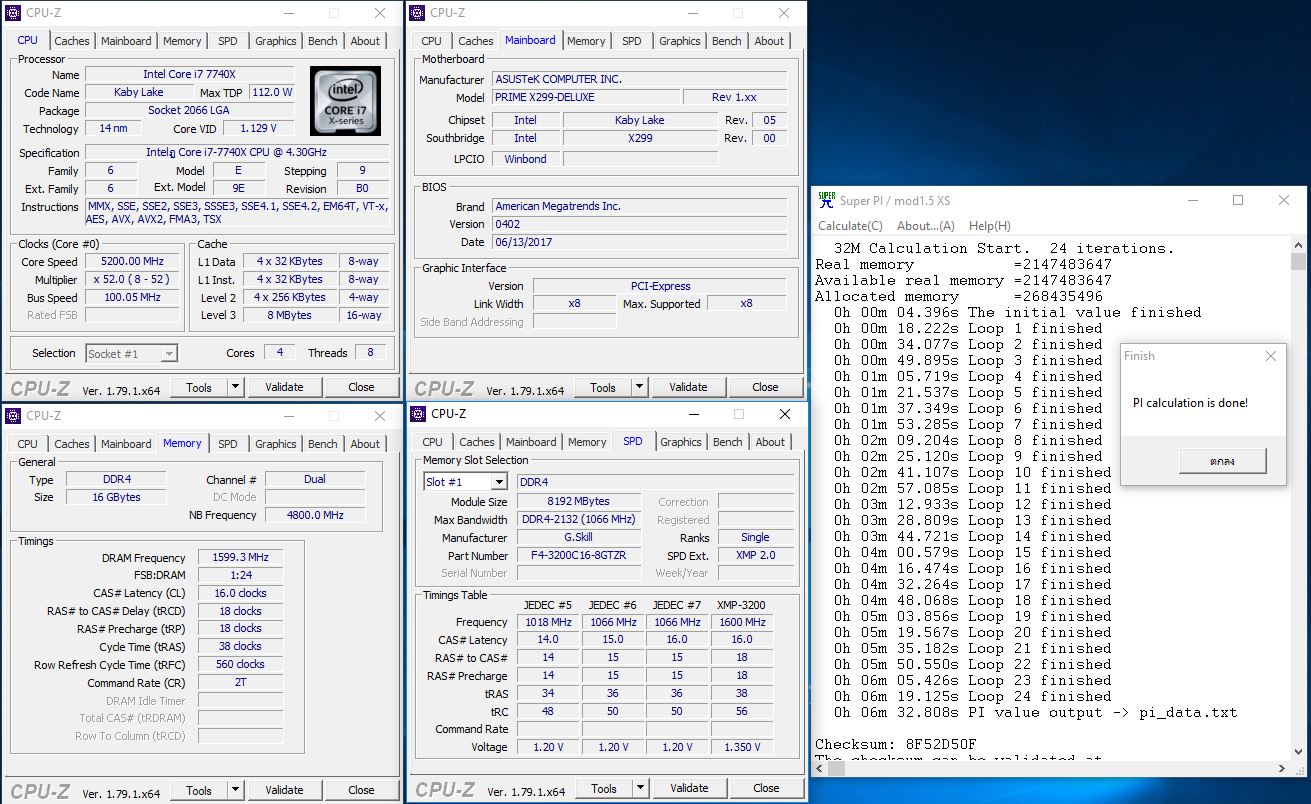
Task: Click Validate in the Memory timings window
Action: [284, 790]
